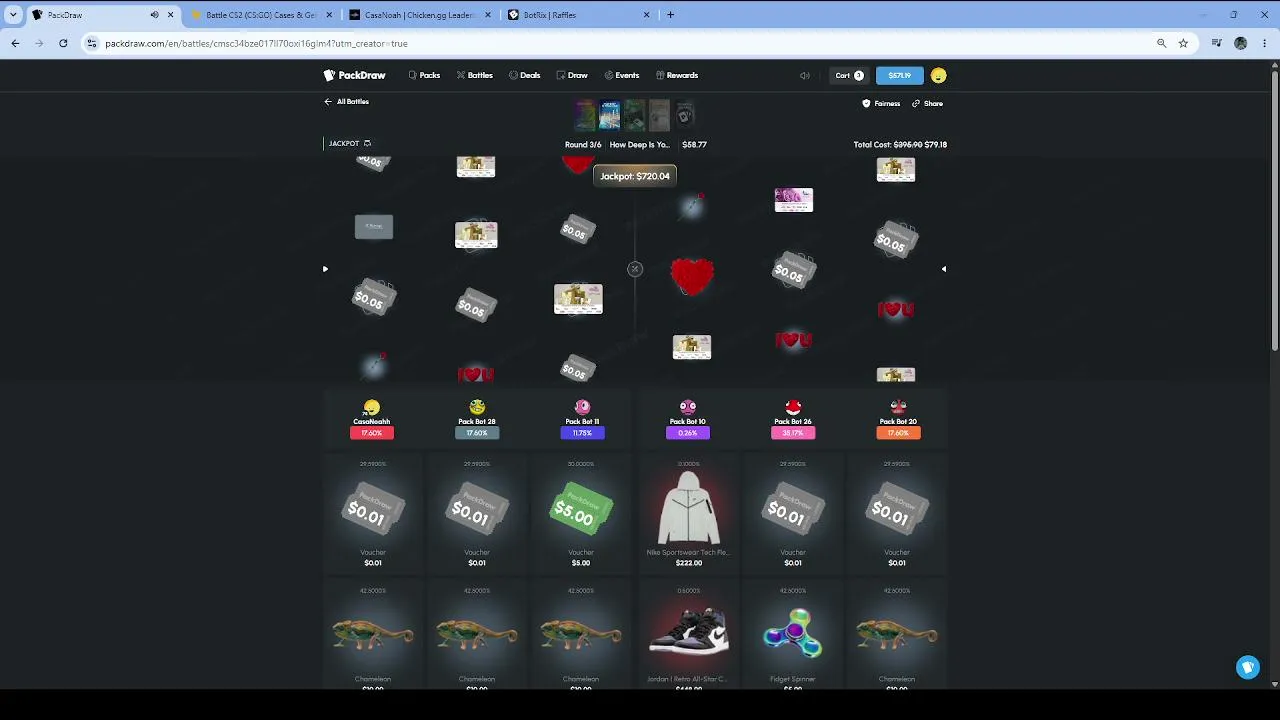Open the Draw menu

[x=572, y=75]
